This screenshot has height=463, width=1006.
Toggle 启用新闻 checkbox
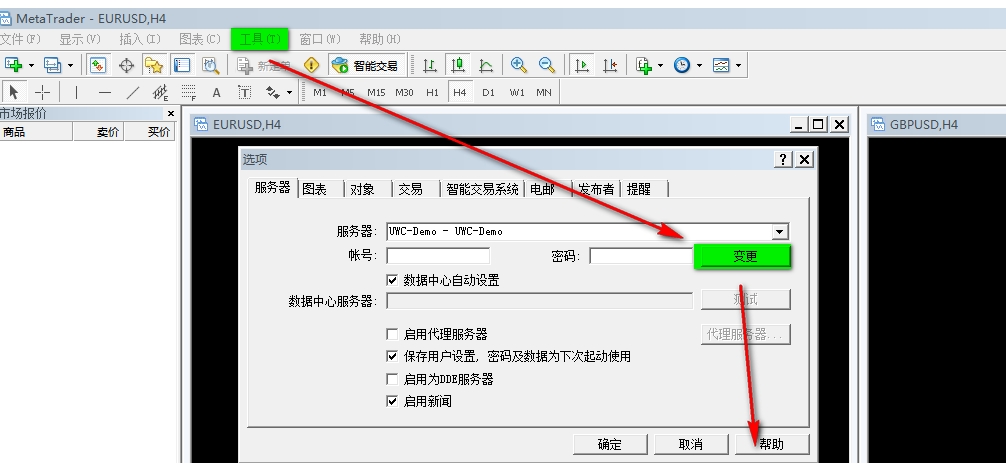tap(392, 401)
